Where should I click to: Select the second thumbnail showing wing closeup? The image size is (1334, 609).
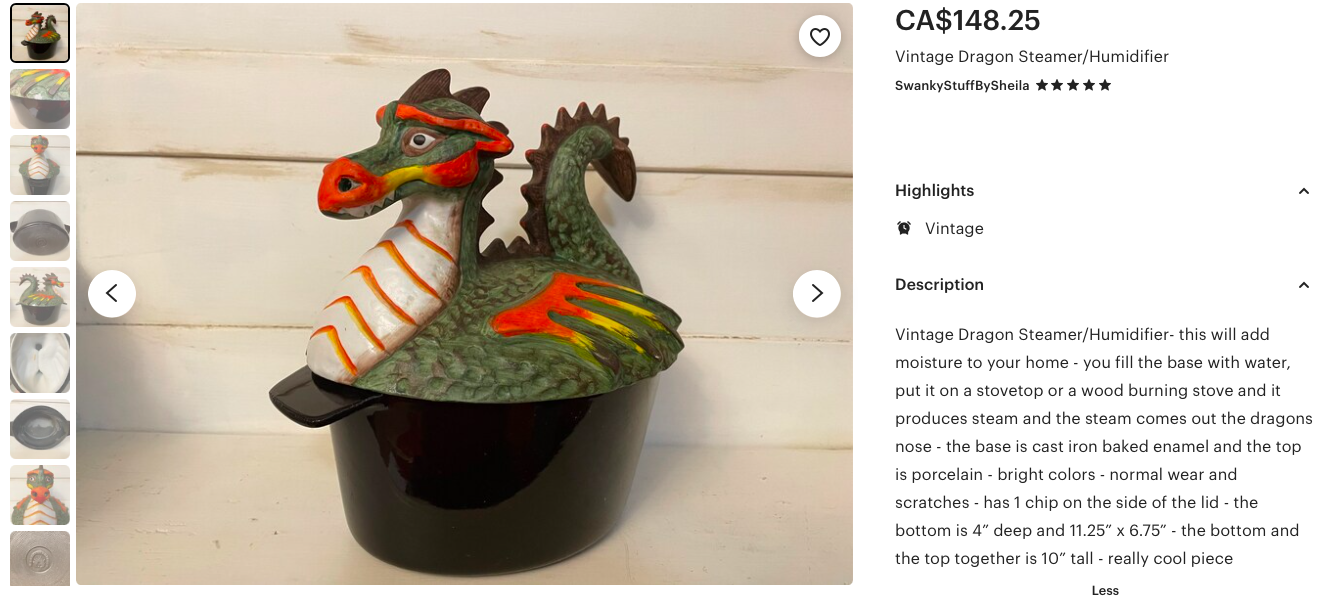40,99
